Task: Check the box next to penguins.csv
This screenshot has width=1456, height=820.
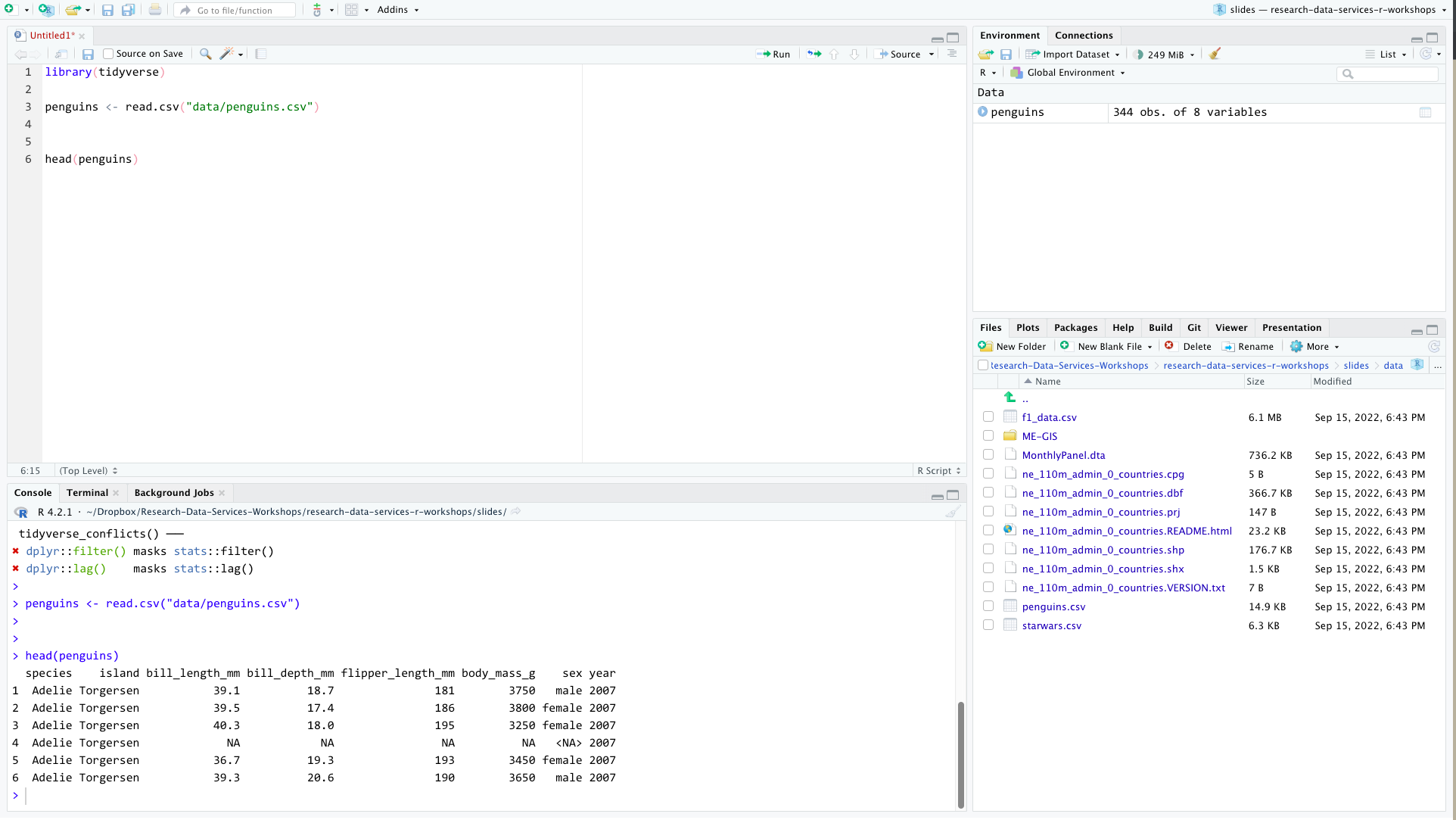Action: [988, 606]
